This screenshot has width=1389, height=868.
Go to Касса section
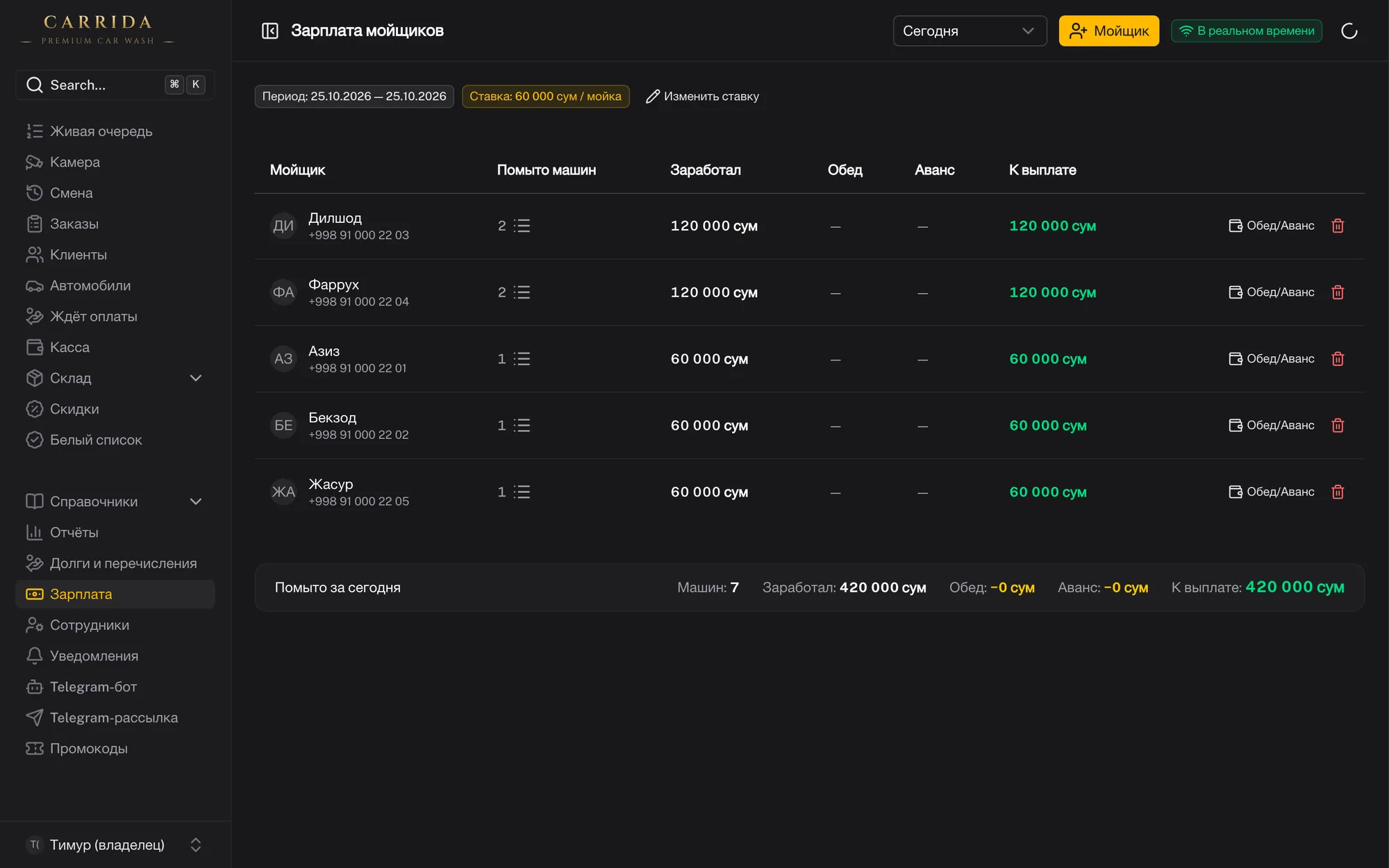tap(115, 347)
